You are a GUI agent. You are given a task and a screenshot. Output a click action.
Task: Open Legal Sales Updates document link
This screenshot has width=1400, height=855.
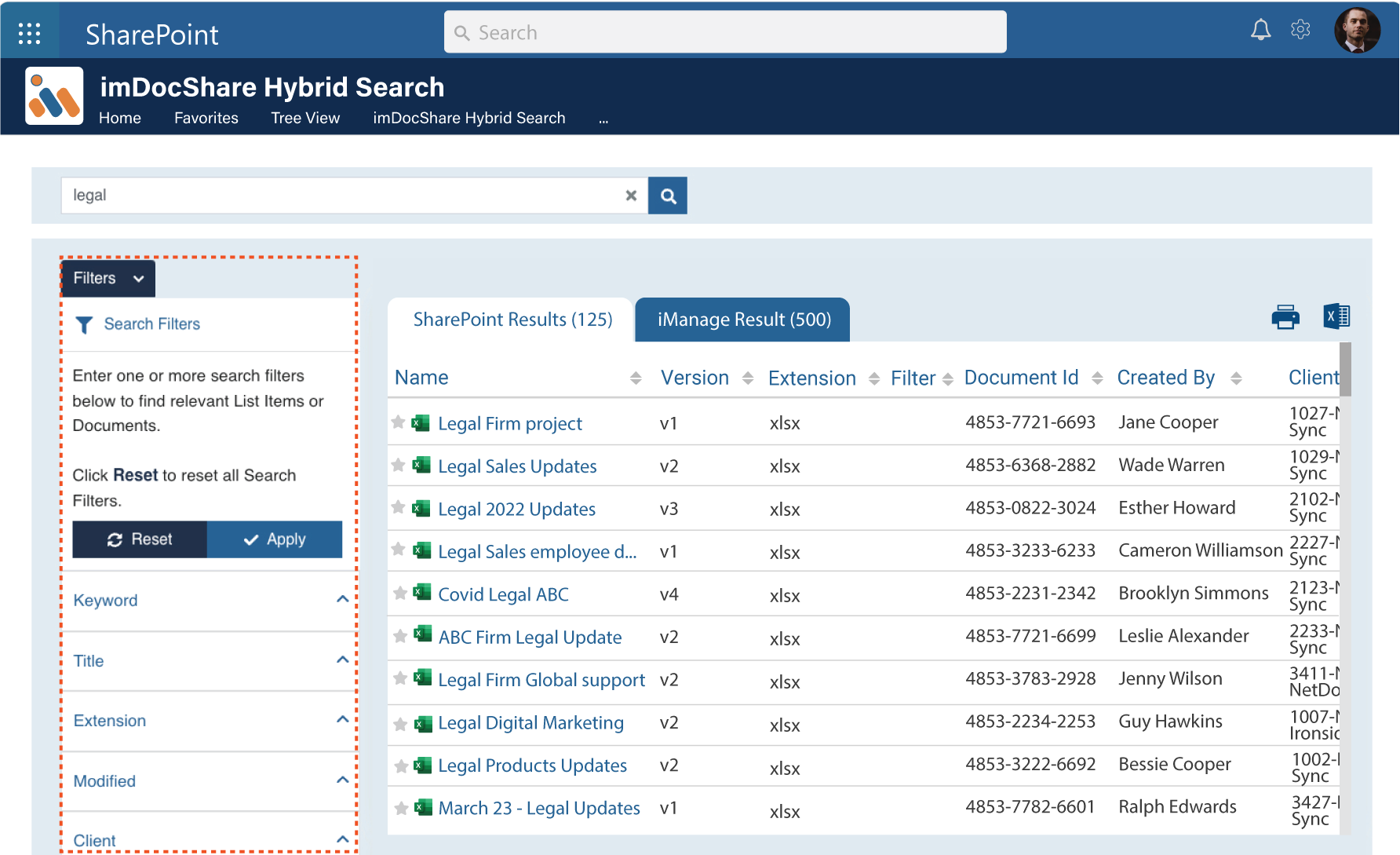pos(517,466)
